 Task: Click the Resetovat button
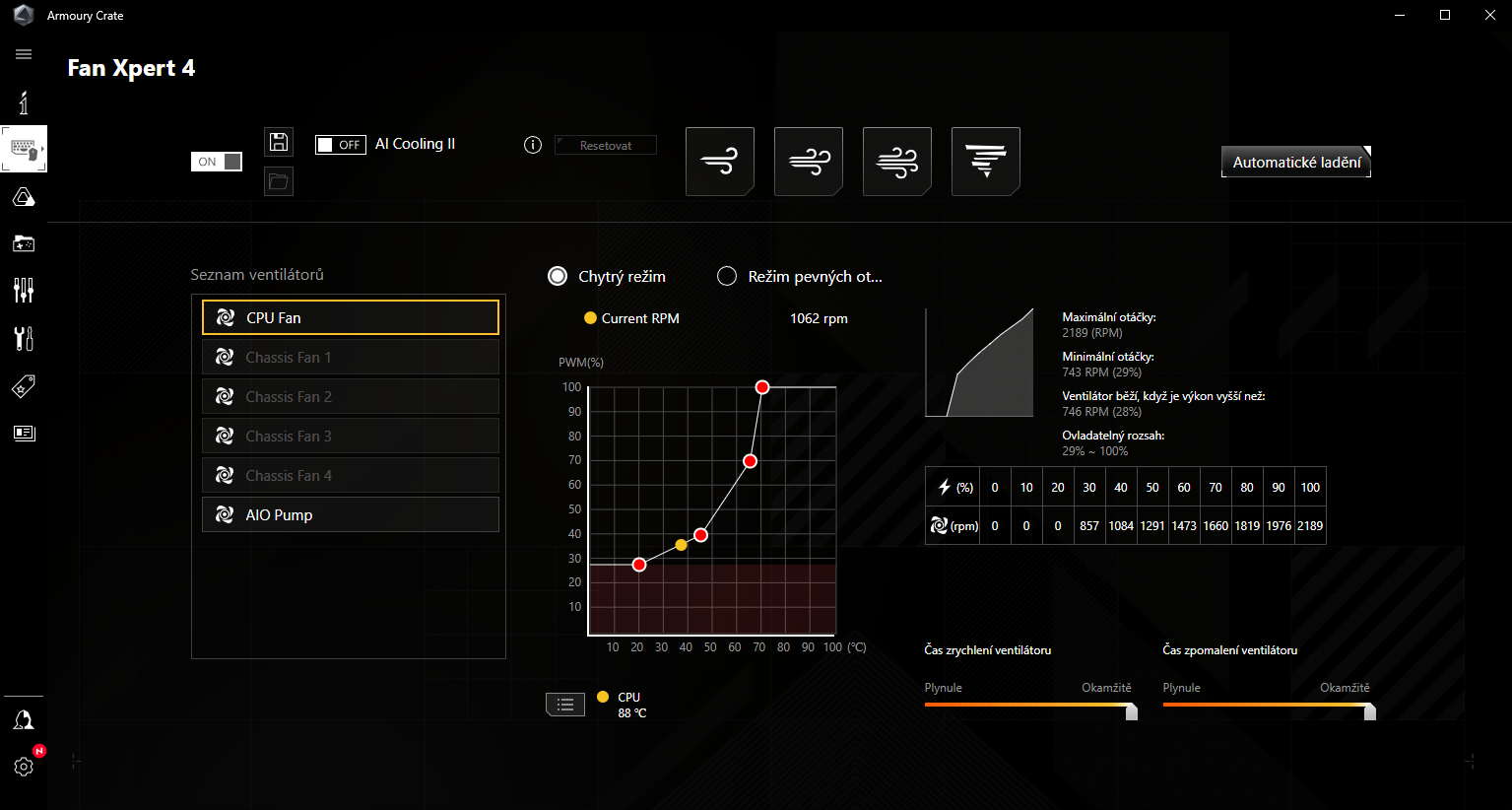[606, 146]
